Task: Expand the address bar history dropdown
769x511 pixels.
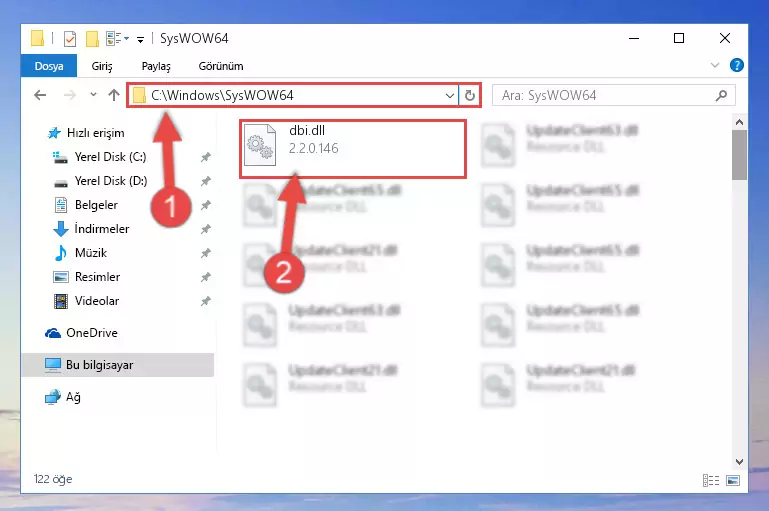Action: coord(449,95)
